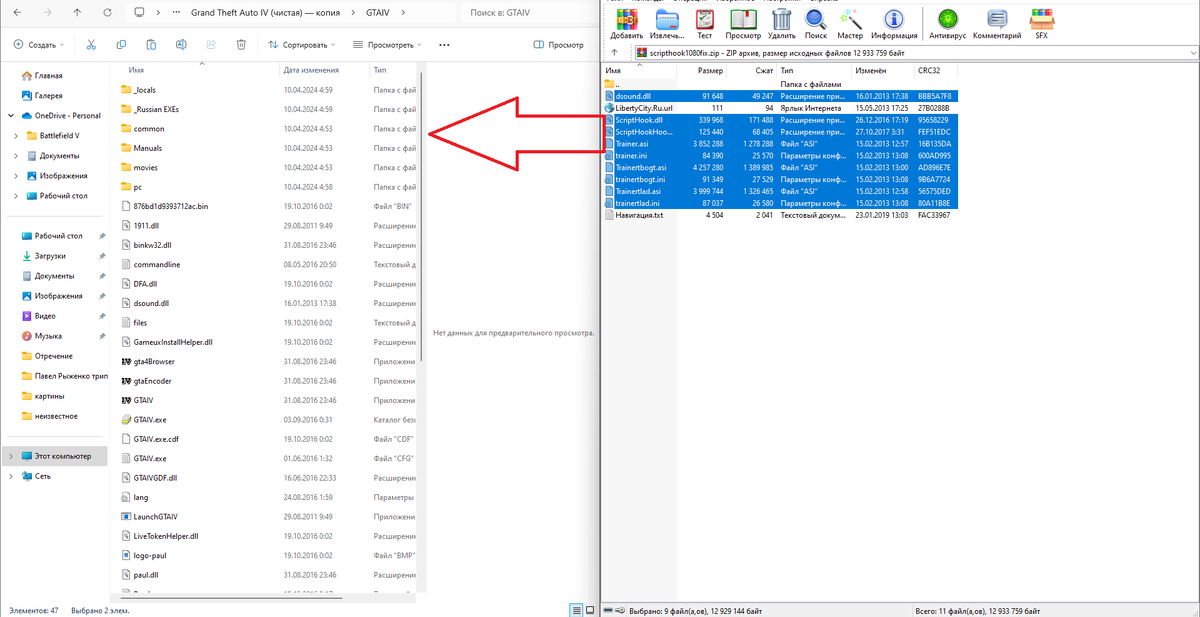Image resolution: width=1200 pixels, height=617 pixels.
Task: Select the common folder in Explorer
Action: pos(148,129)
